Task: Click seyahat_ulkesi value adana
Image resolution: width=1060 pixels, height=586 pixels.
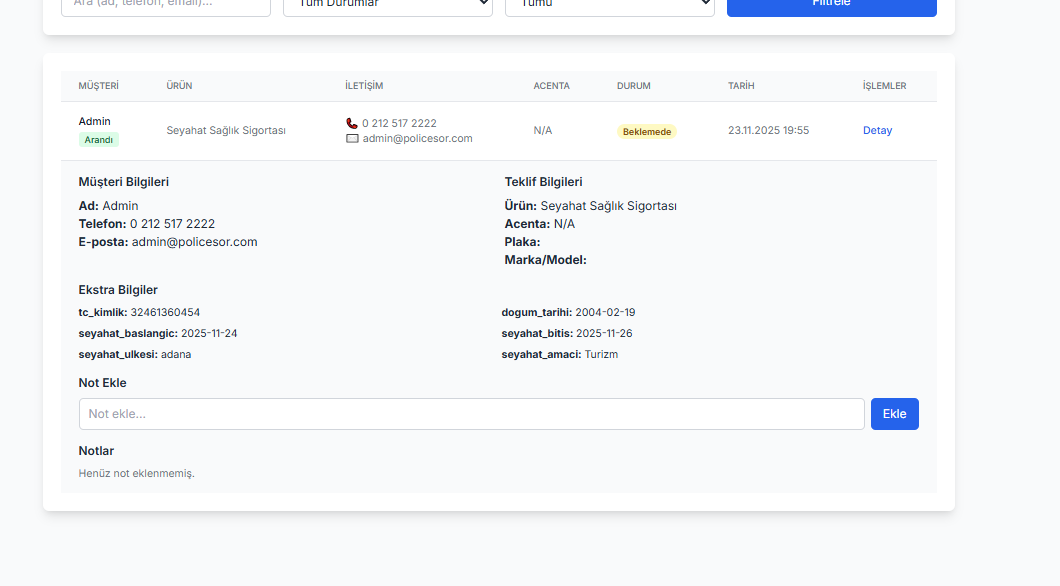Action: coord(176,354)
